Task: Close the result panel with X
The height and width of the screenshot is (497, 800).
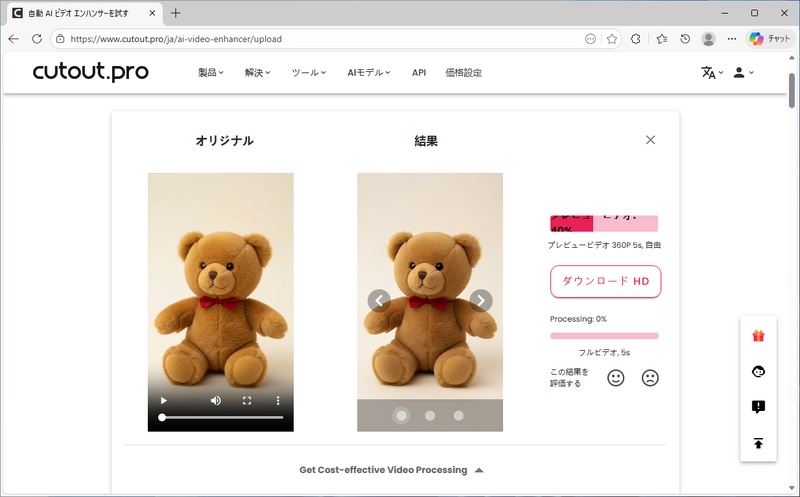Action: click(x=651, y=140)
